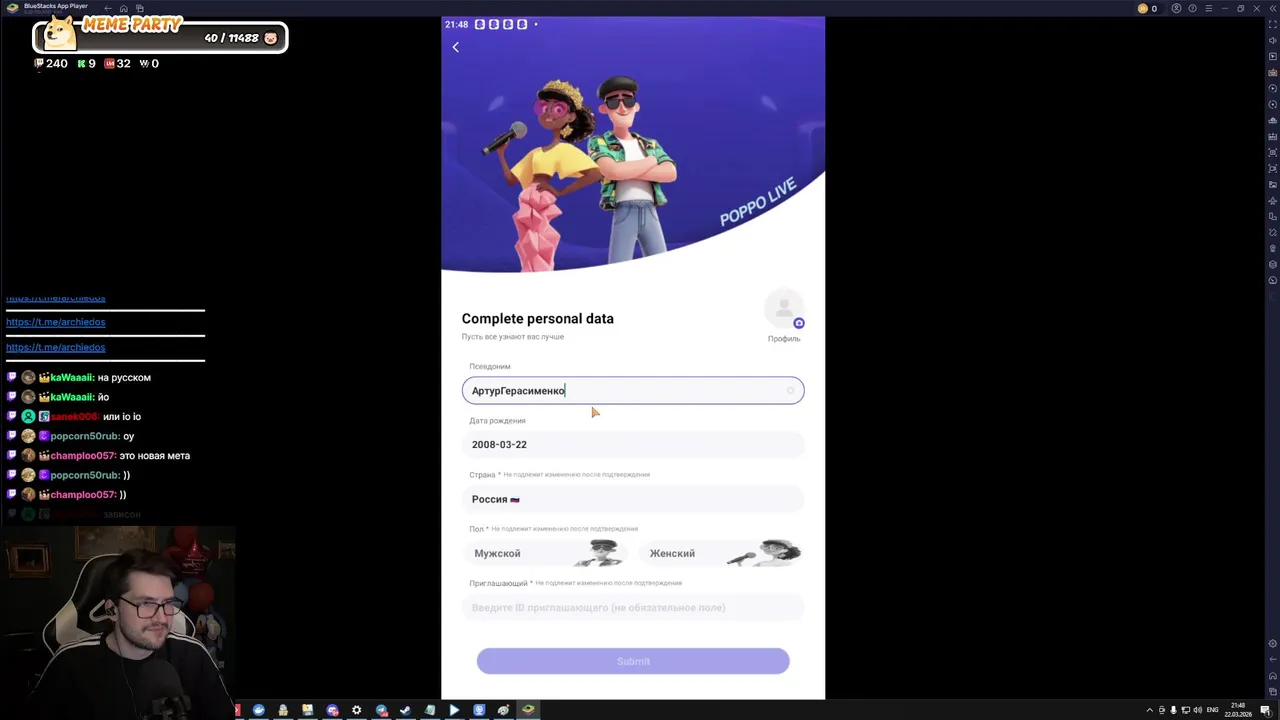The height and width of the screenshot is (720, 1280).
Task: Click BlueStacks title bar home icon
Action: tap(124, 9)
